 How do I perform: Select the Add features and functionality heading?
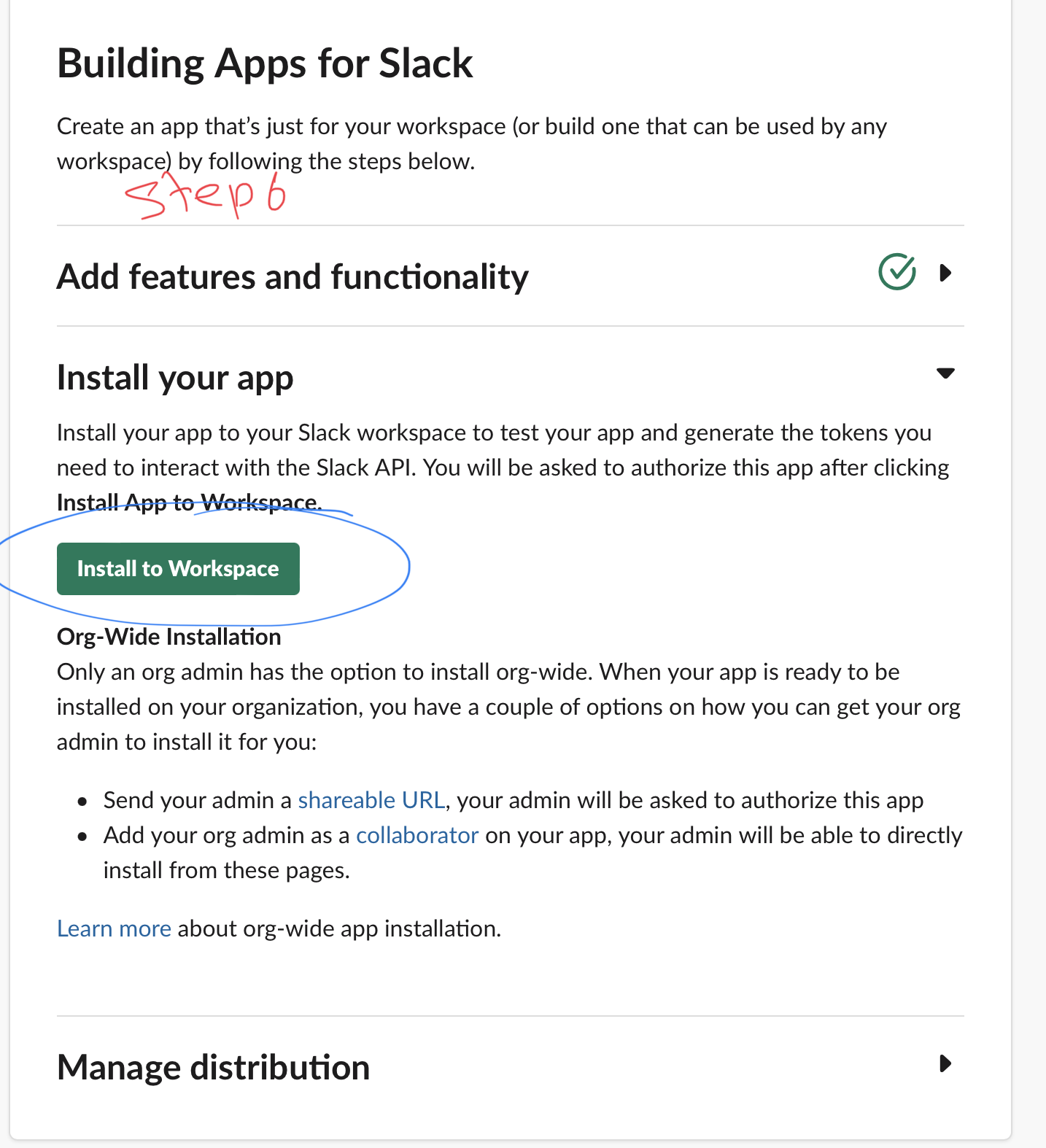pos(293,277)
